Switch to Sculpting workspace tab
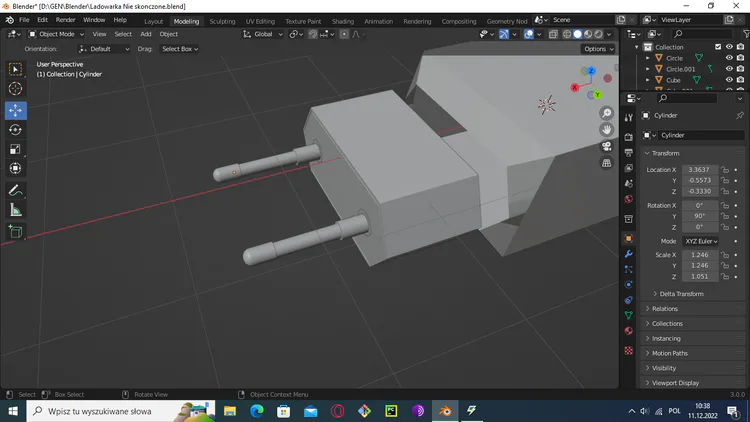Screen dimensions: 750x422 (222, 21)
